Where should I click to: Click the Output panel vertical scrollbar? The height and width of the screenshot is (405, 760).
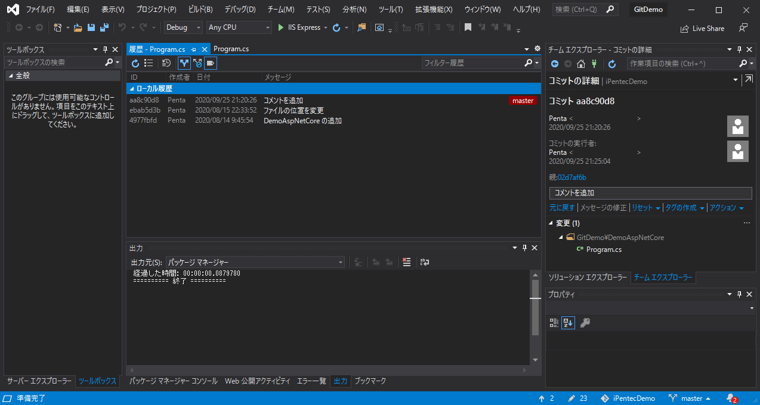tap(535, 317)
